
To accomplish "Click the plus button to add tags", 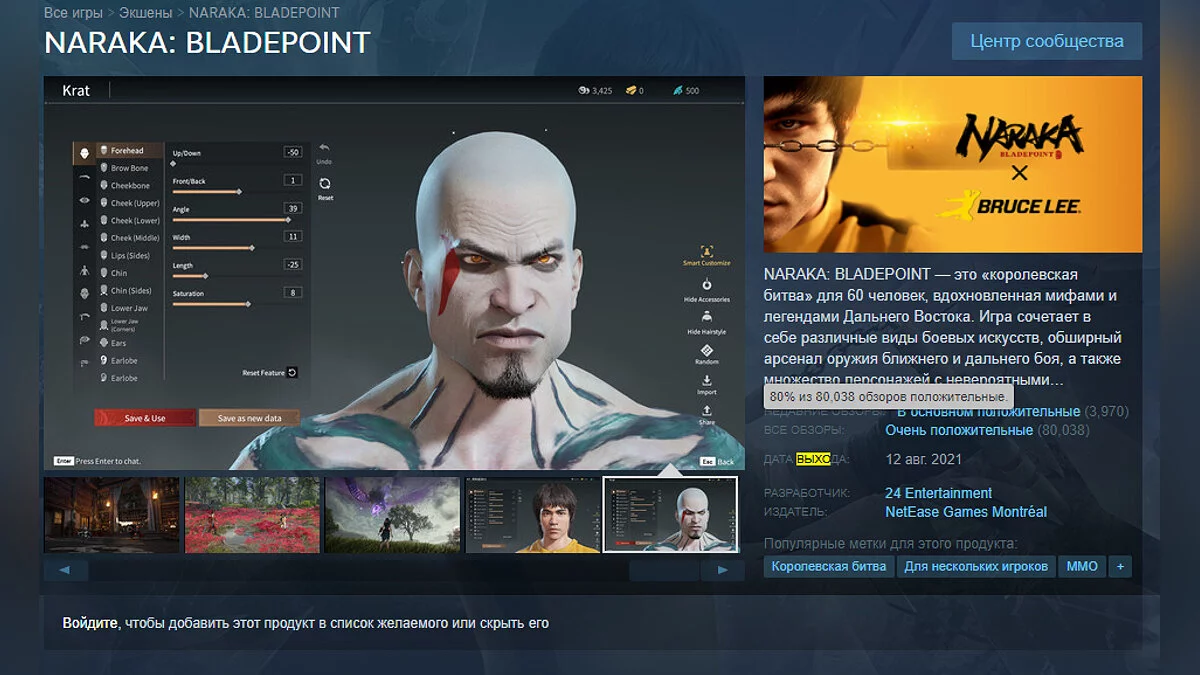I will 1120,566.
